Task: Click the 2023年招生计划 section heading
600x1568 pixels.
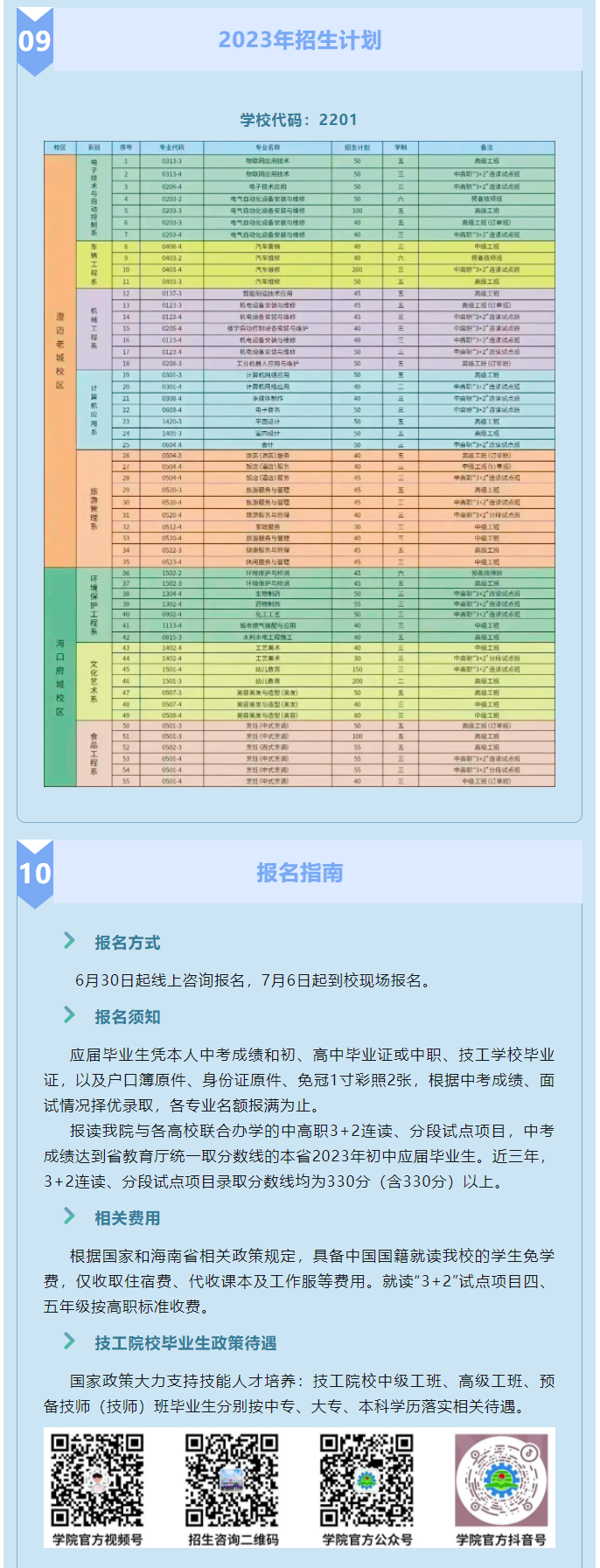Action: 300,40
